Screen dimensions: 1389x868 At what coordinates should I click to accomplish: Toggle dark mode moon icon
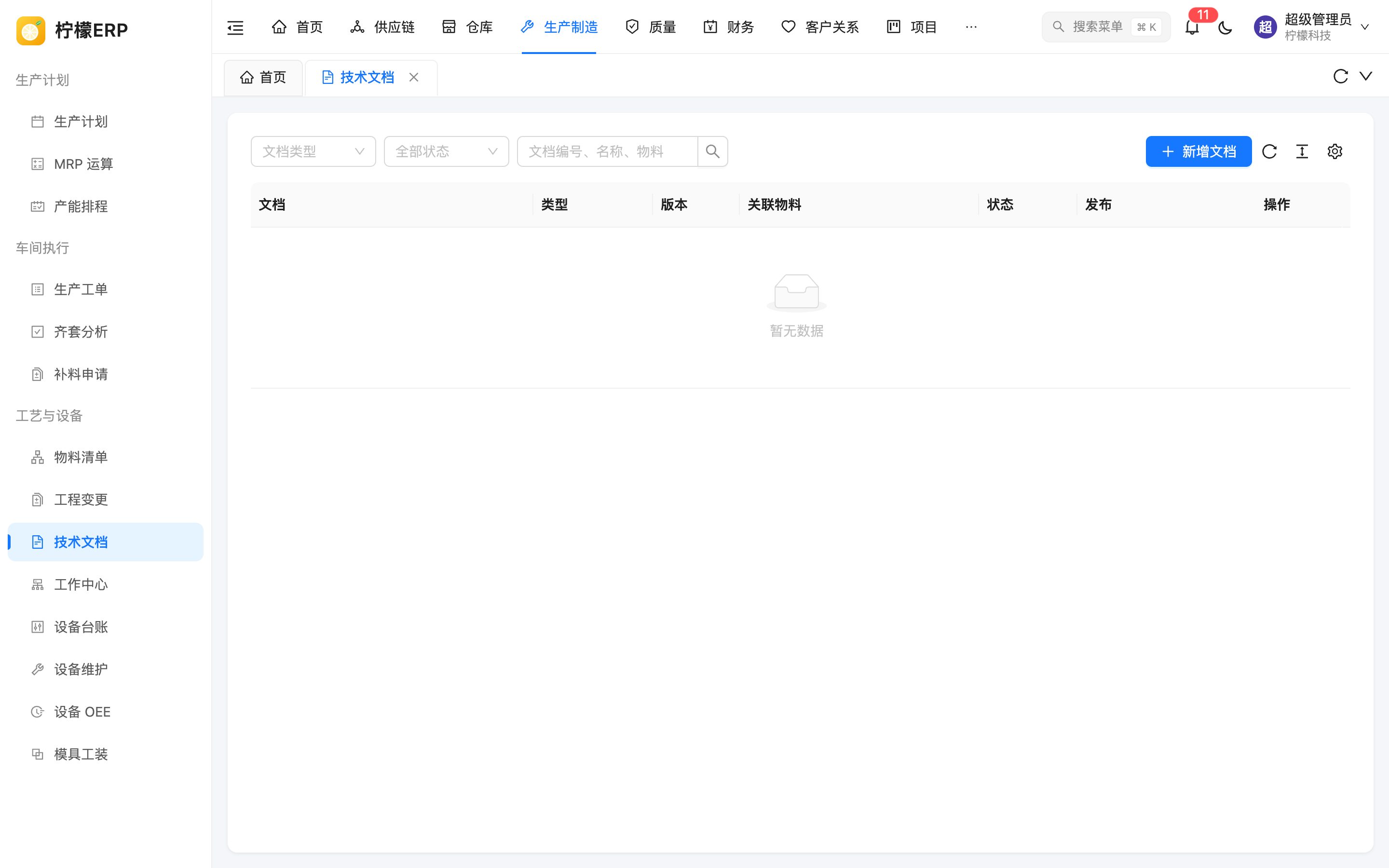(1225, 27)
